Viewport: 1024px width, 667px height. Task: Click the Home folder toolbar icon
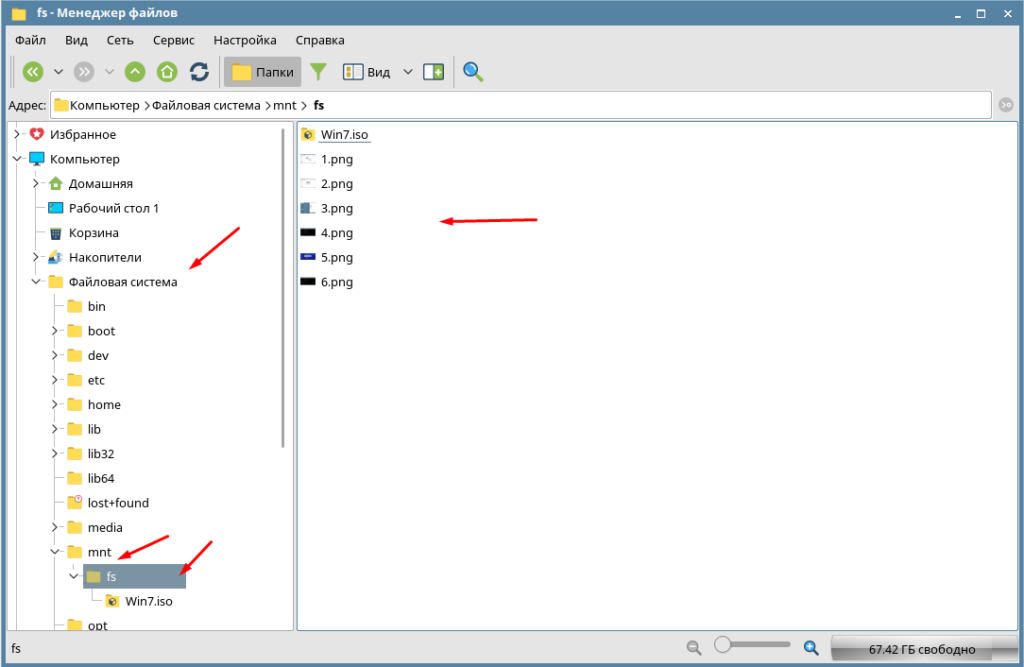click(167, 72)
